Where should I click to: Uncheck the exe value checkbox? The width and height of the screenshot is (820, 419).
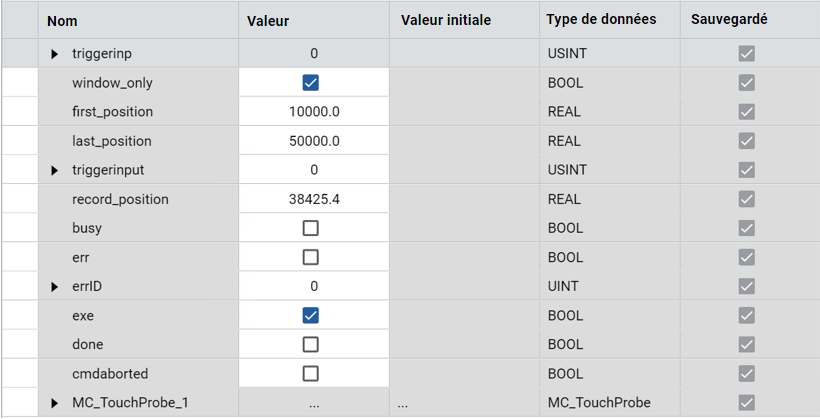click(311, 315)
